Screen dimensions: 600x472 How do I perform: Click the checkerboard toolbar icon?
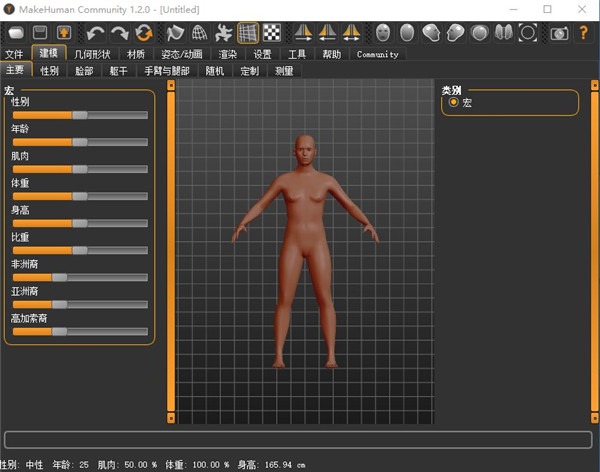click(x=272, y=33)
